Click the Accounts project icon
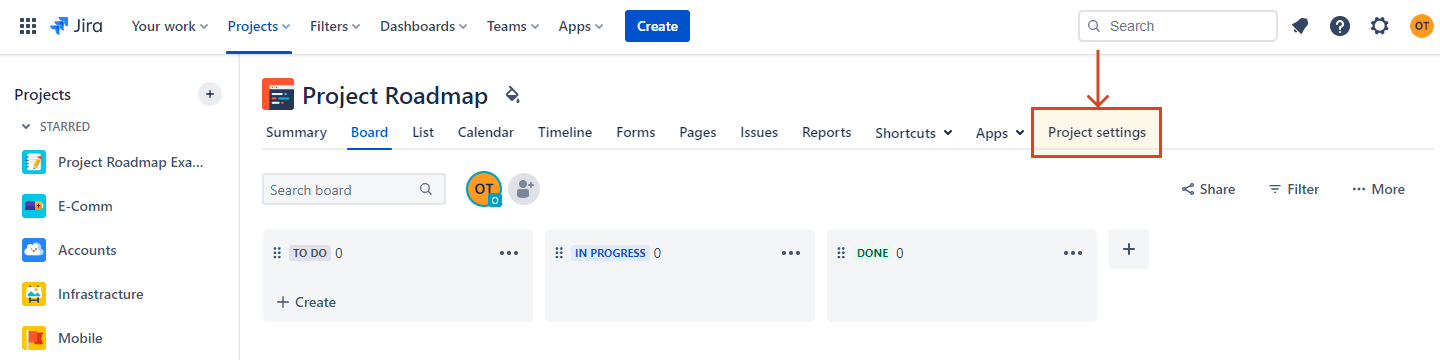Screen dimensions: 1440x360 coord(34,250)
